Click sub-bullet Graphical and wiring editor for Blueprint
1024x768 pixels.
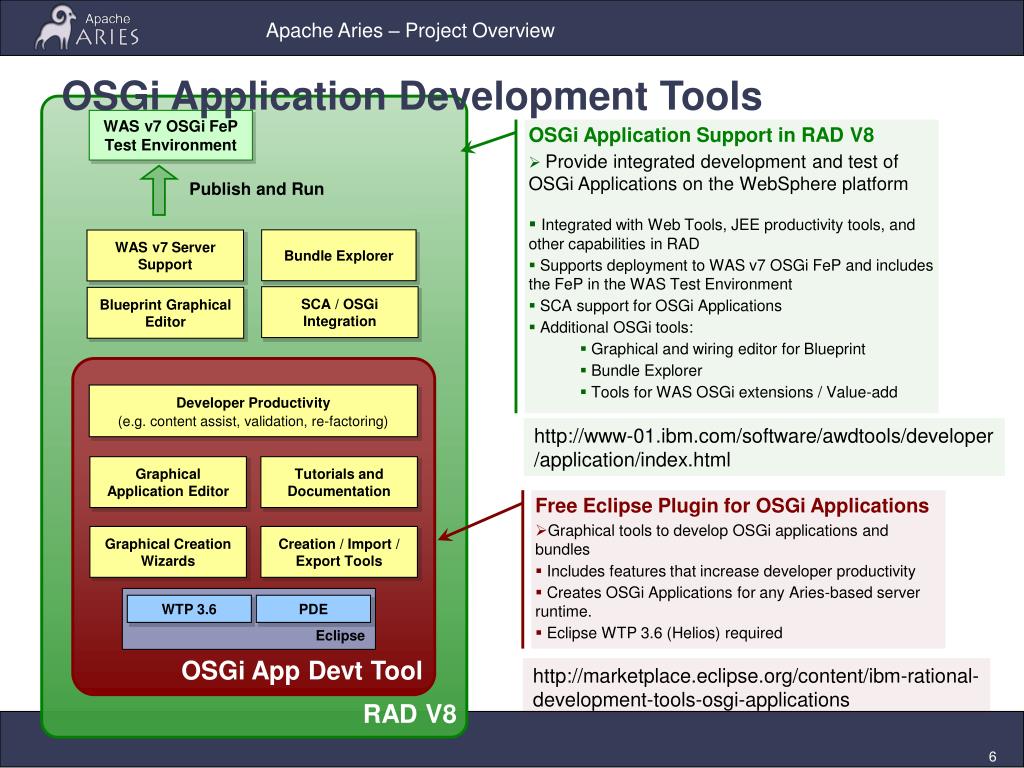(723, 349)
